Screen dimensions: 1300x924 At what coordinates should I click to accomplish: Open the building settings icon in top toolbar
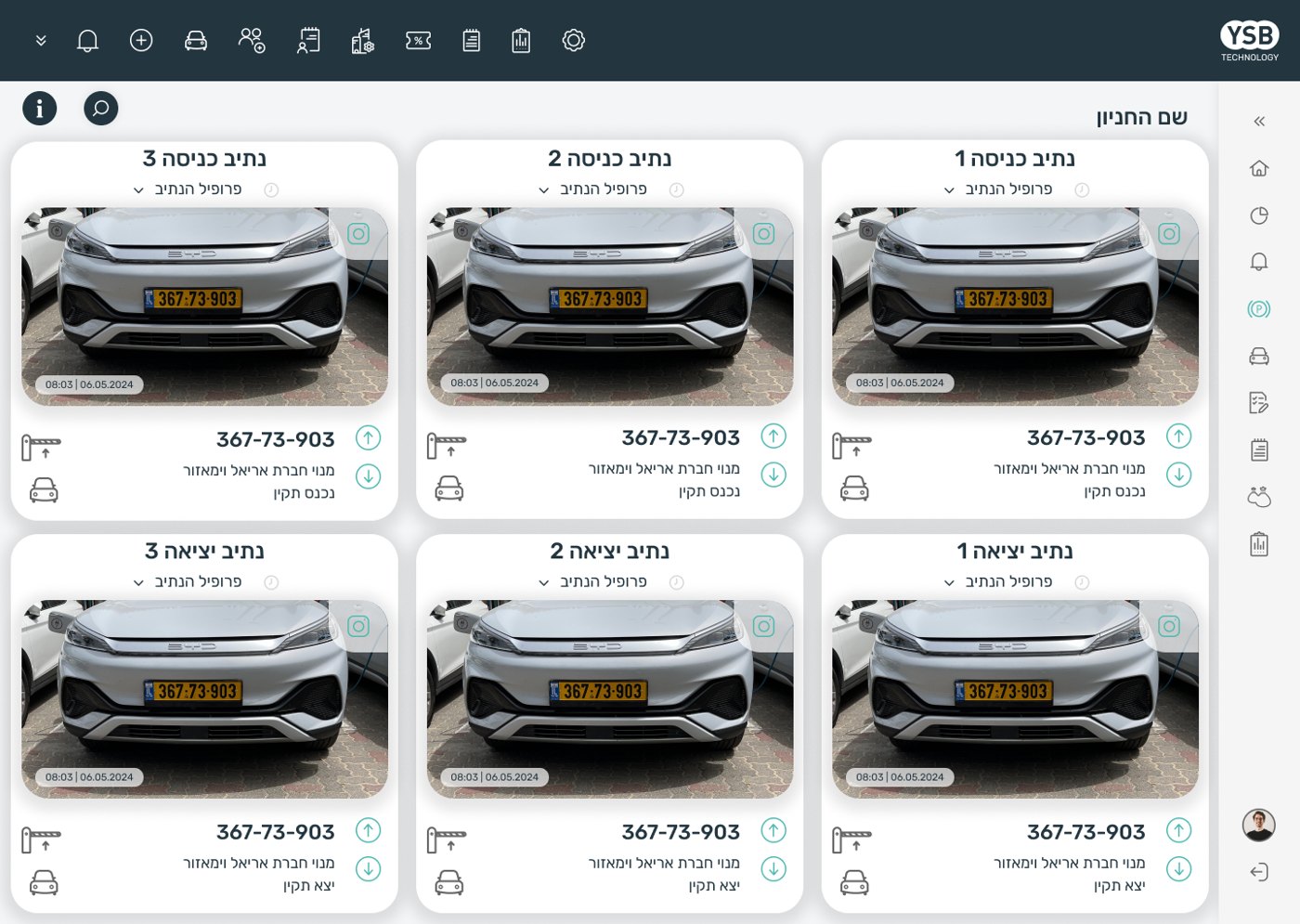pos(362,41)
